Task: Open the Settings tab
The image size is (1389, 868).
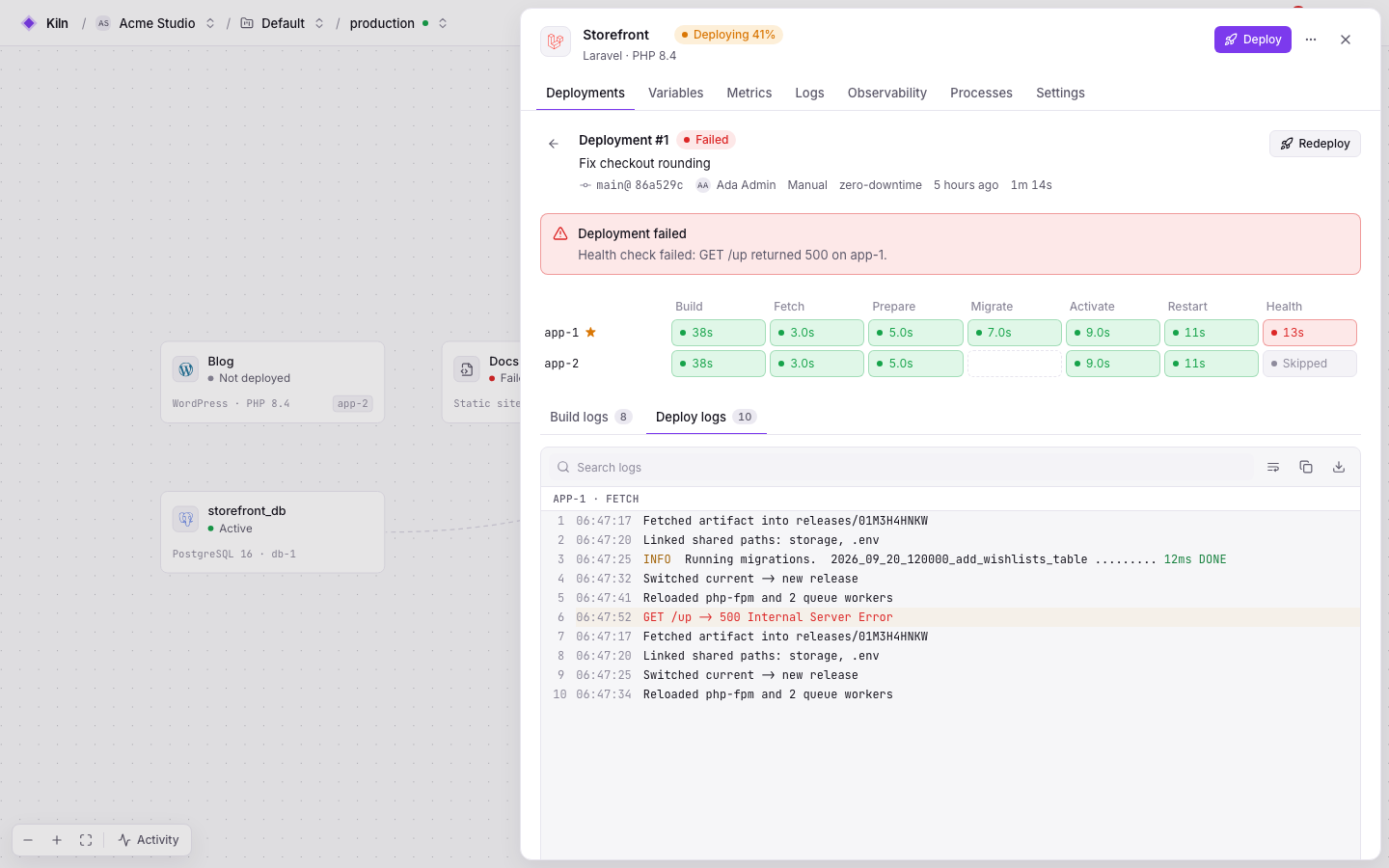Action: click(1060, 93)
